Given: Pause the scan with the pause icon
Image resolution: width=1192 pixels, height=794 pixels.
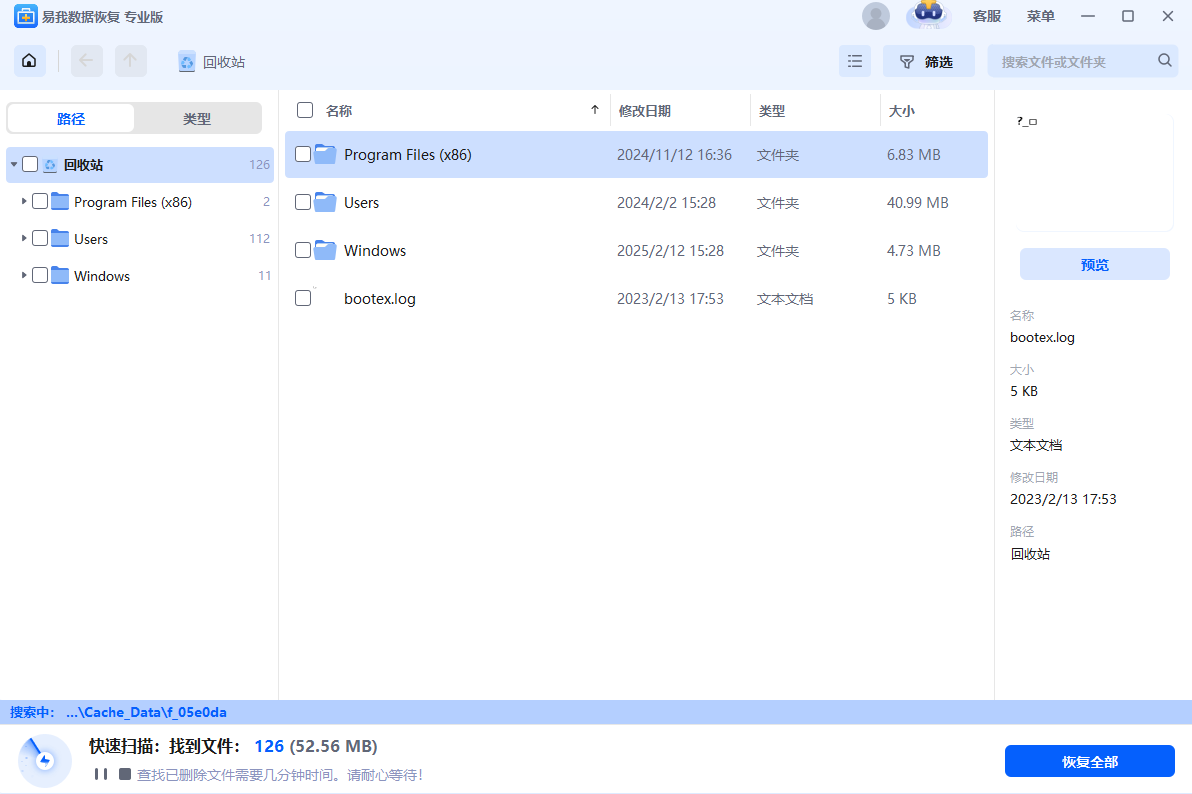Looking at the screenshot, I should 101,774.
